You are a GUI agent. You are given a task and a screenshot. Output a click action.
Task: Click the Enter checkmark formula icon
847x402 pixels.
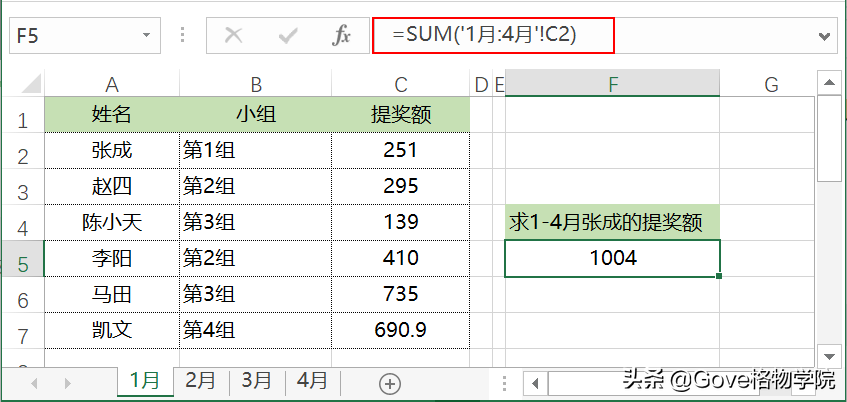tap(289, 36)
